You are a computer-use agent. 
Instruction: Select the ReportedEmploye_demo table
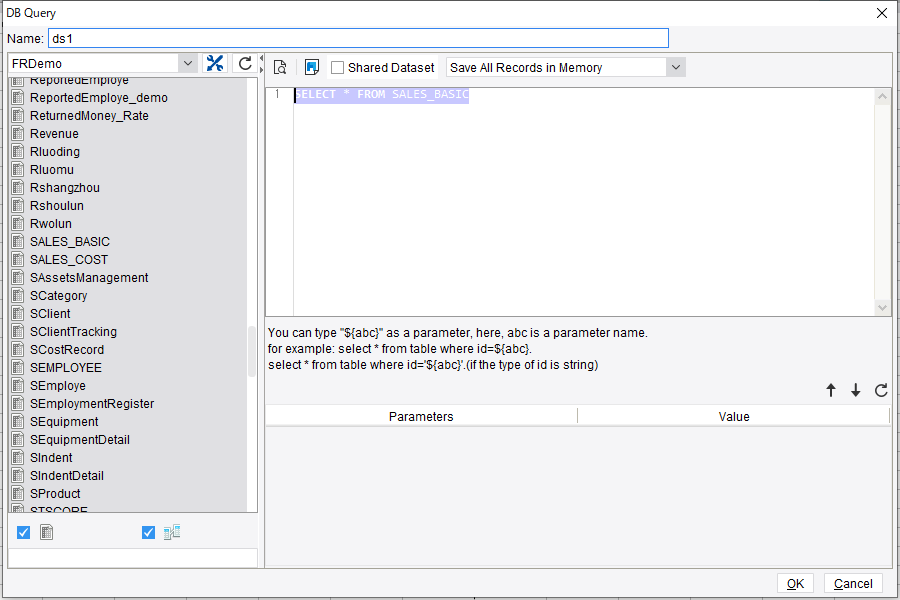coord(99,98)
